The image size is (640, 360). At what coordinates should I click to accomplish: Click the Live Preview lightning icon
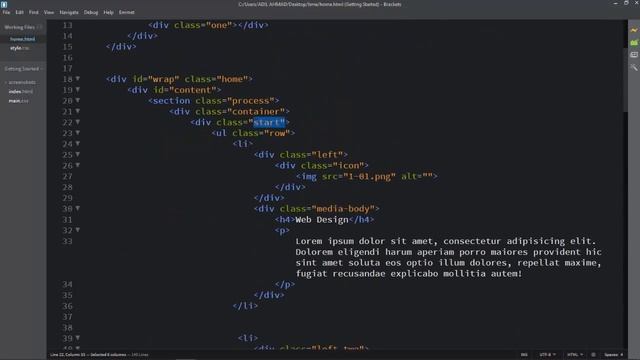633,30
